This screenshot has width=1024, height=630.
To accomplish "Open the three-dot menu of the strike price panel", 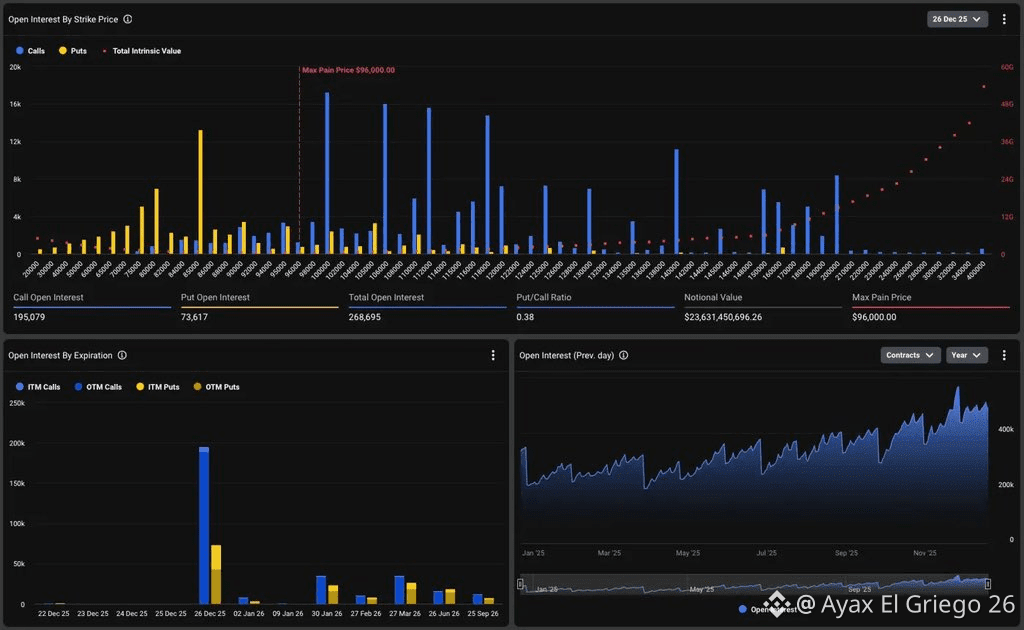I will (x=1004, y=19).
